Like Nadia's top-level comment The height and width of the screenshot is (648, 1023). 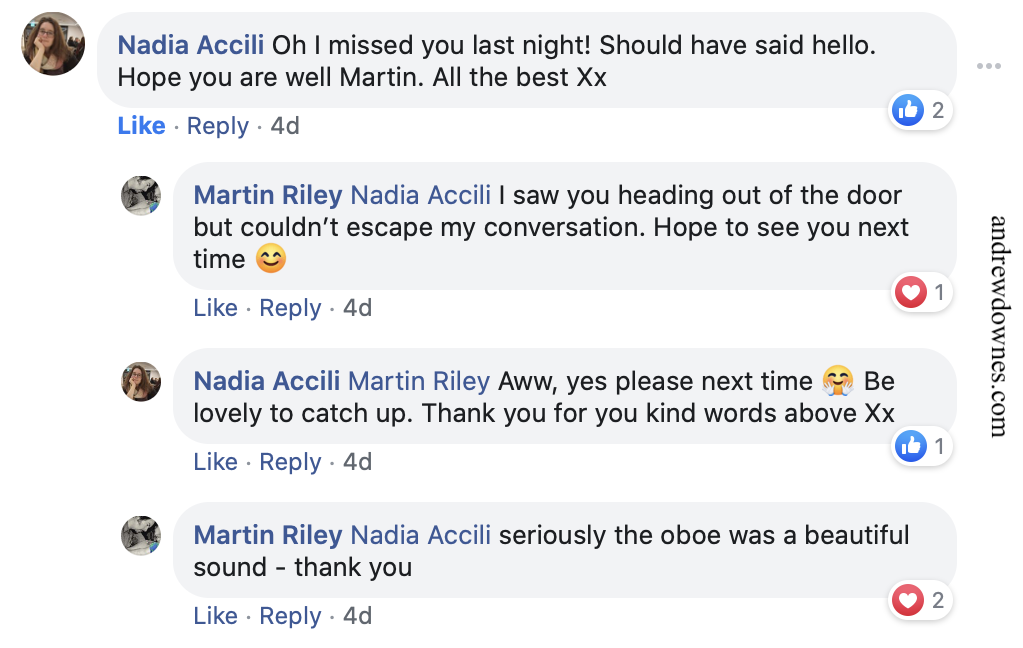pos(141,126)
